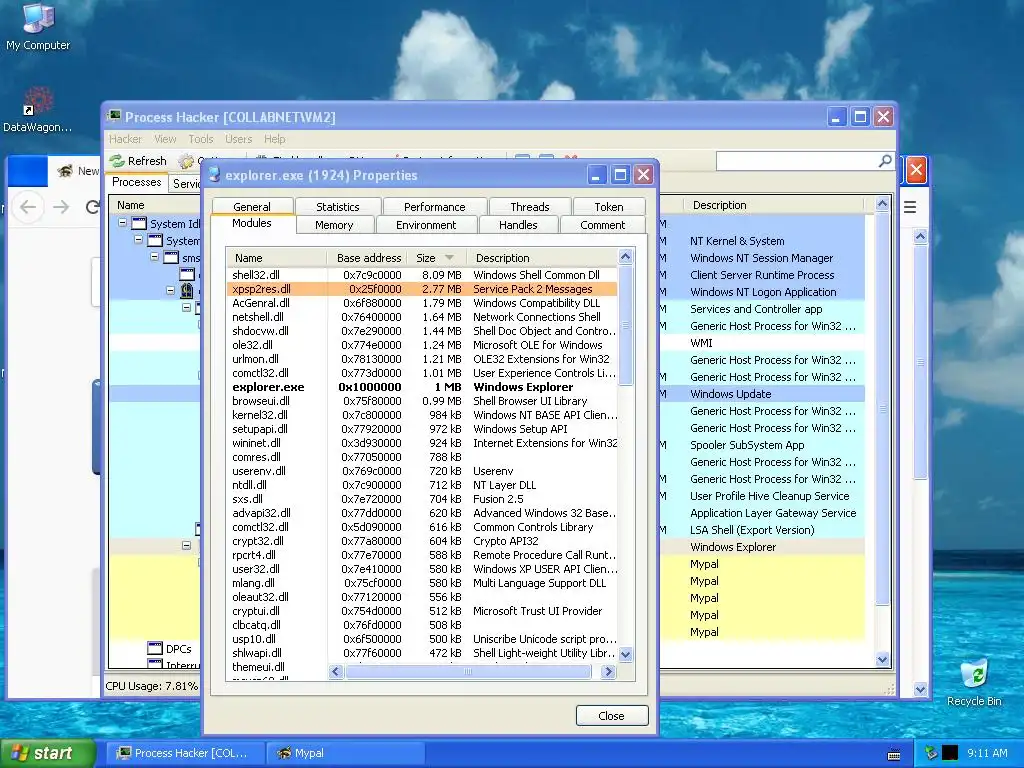Select the Processes tab in Process Hacker

coord(136,182)
